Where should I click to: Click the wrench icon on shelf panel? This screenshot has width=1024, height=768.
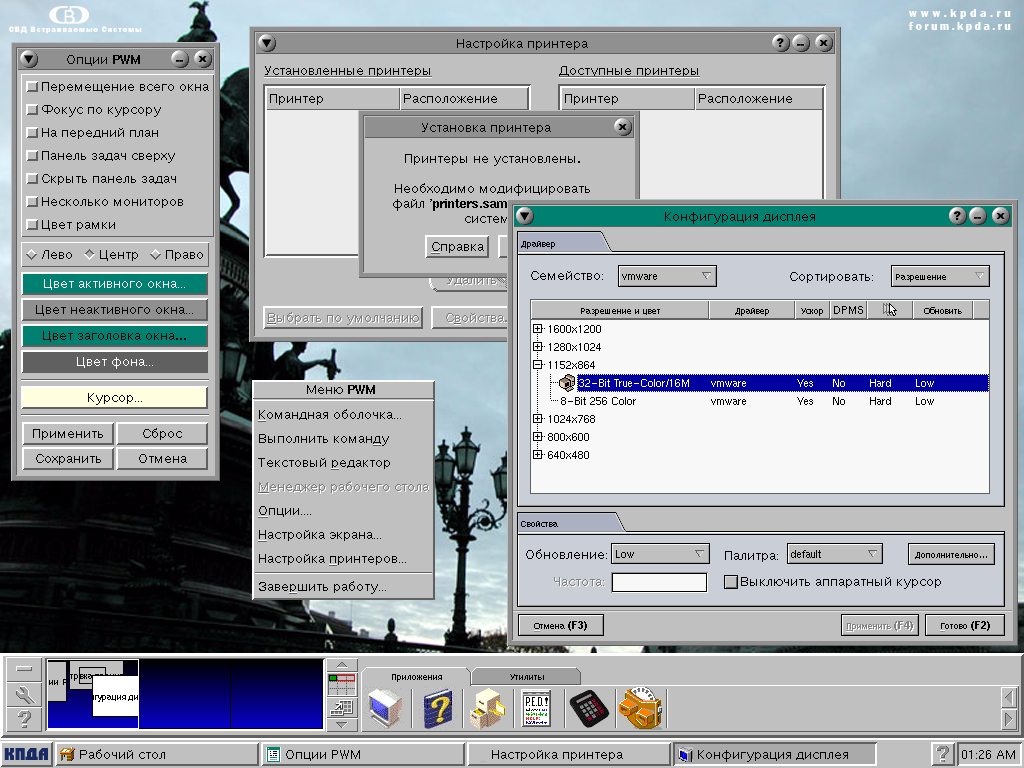25,695
